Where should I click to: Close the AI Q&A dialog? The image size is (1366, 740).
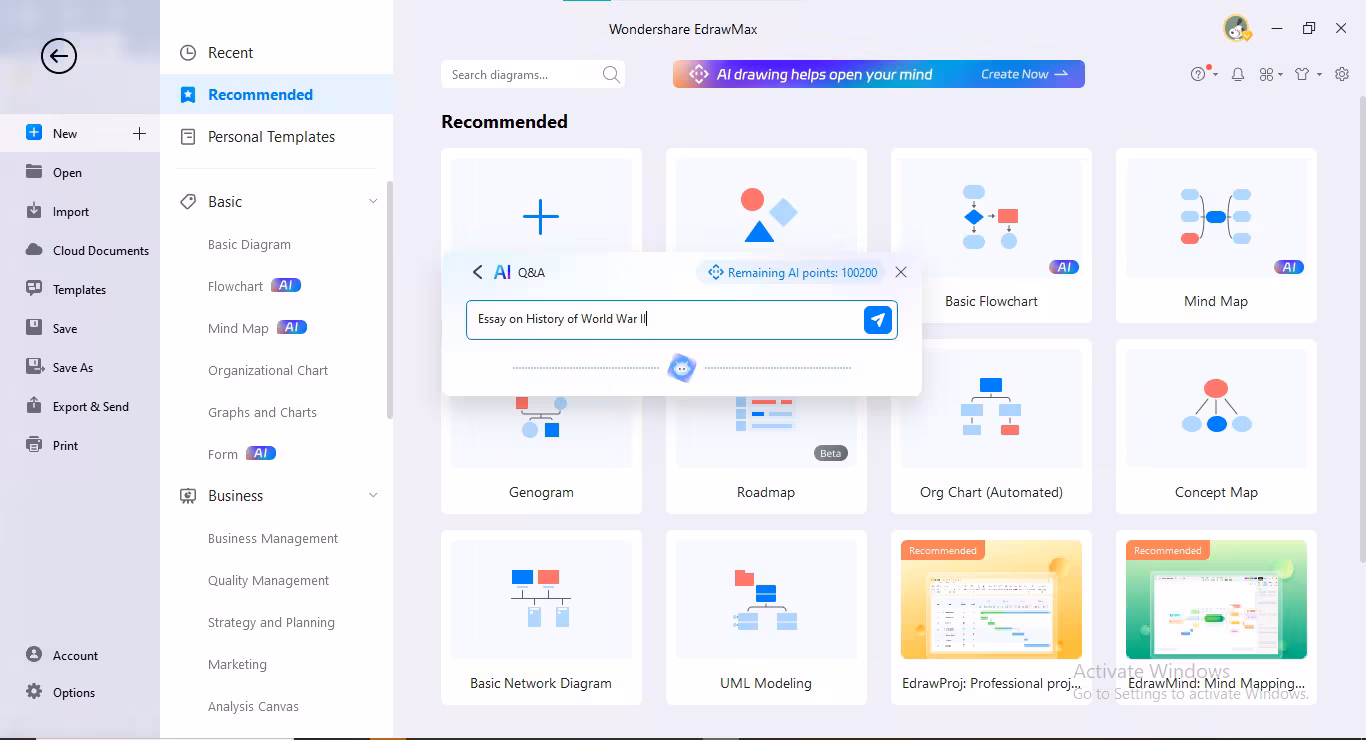901,272
